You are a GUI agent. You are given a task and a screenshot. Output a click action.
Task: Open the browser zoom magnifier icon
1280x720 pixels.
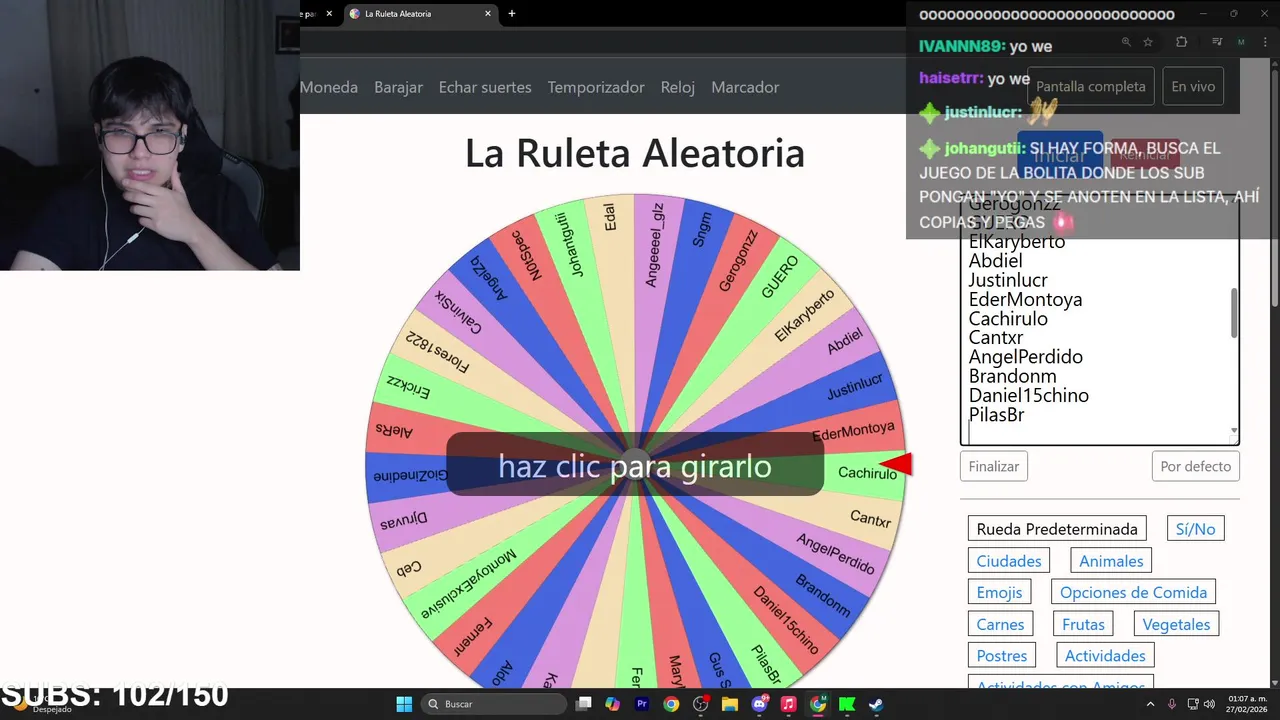pos(1126,42)
